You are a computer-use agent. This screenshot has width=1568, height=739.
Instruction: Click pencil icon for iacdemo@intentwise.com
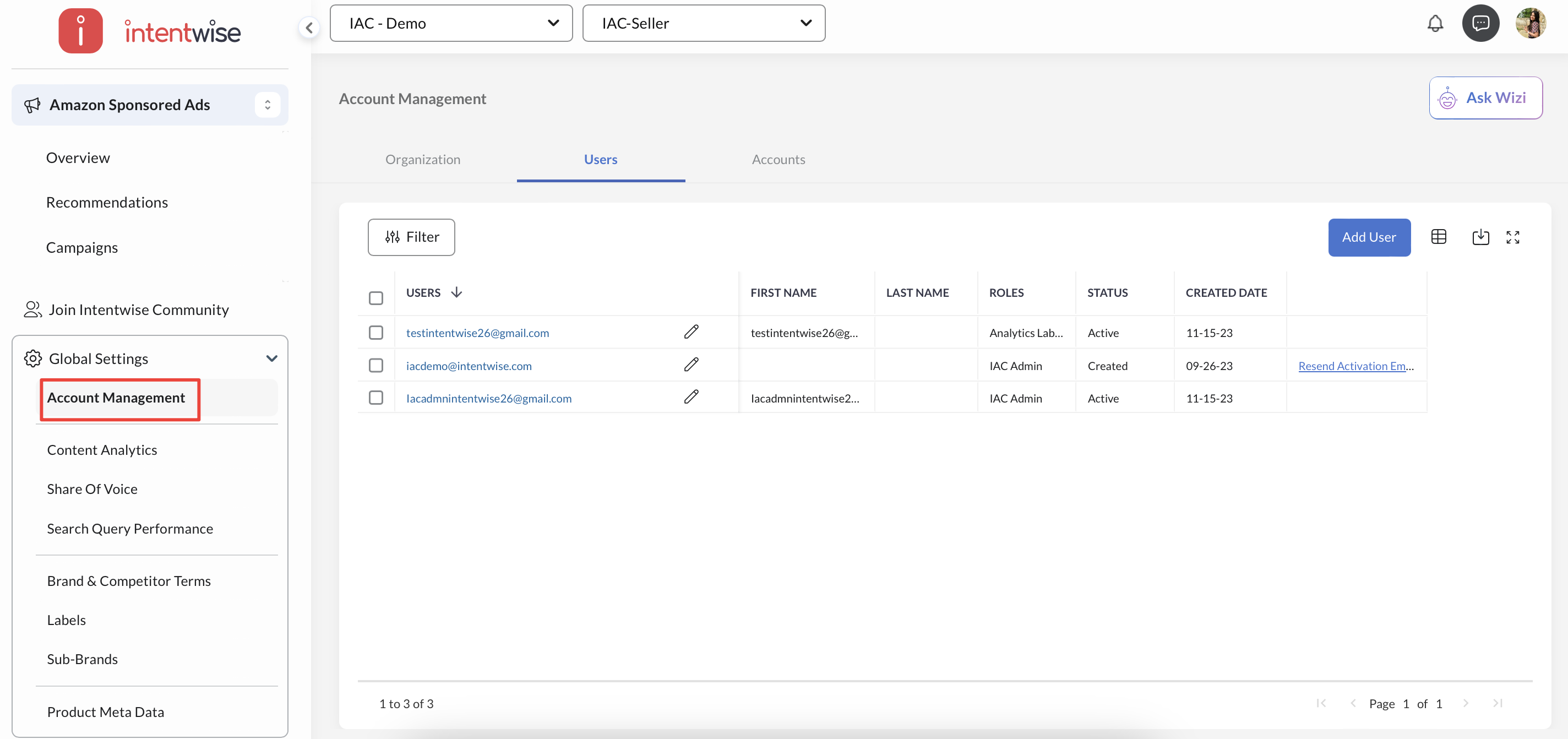(x=691, y=365)
